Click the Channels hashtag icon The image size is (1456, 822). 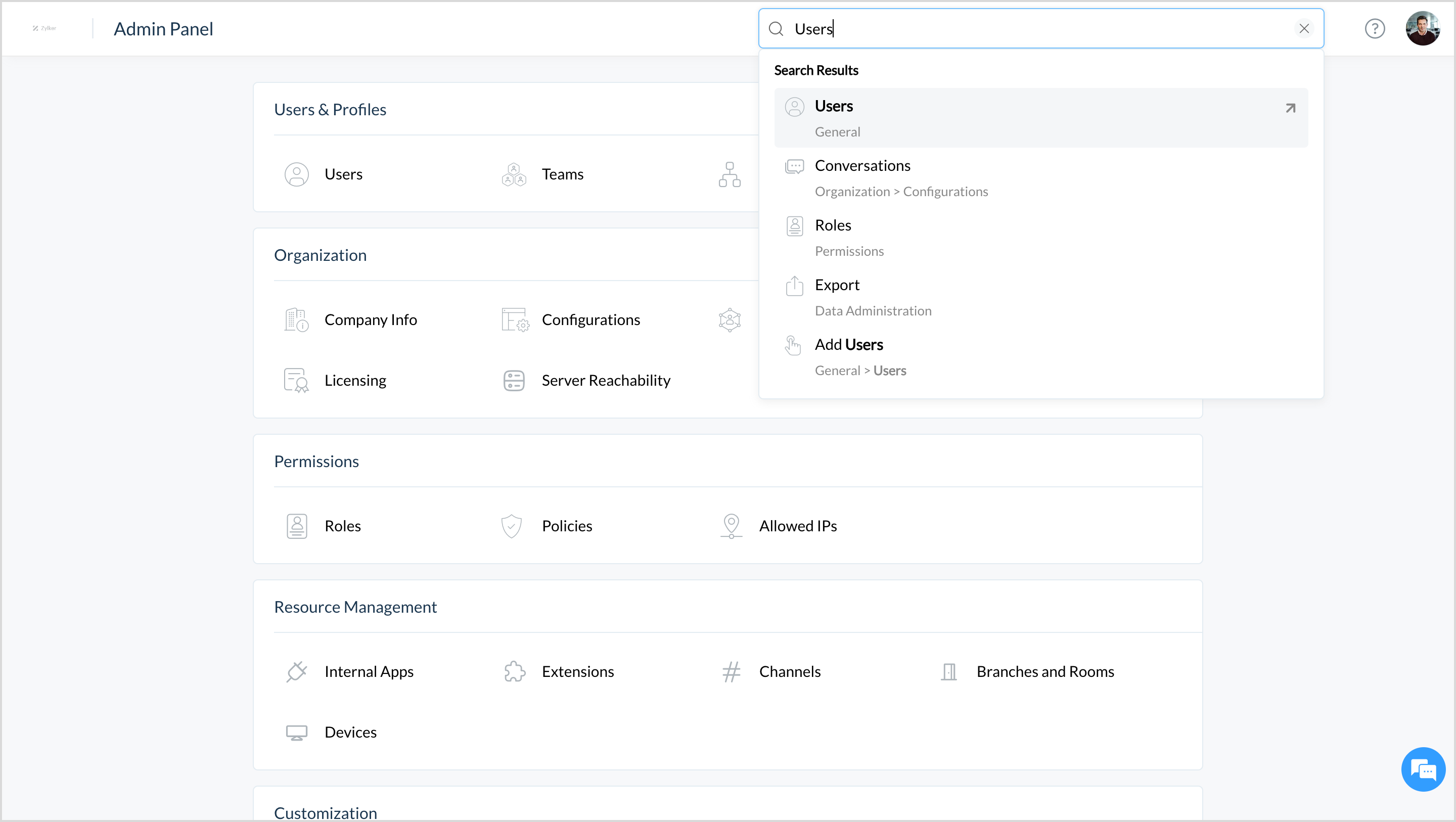[x=731, y=672]
